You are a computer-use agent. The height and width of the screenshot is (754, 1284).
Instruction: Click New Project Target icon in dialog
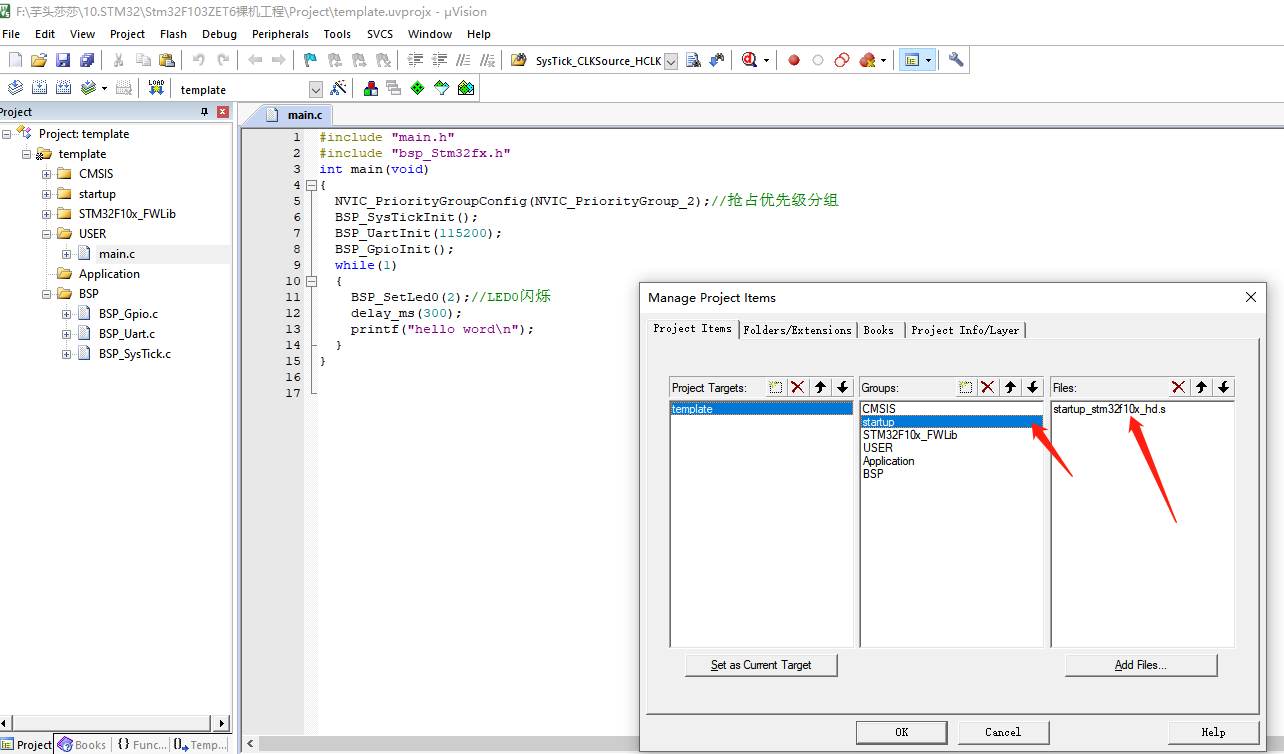point(776,387)
